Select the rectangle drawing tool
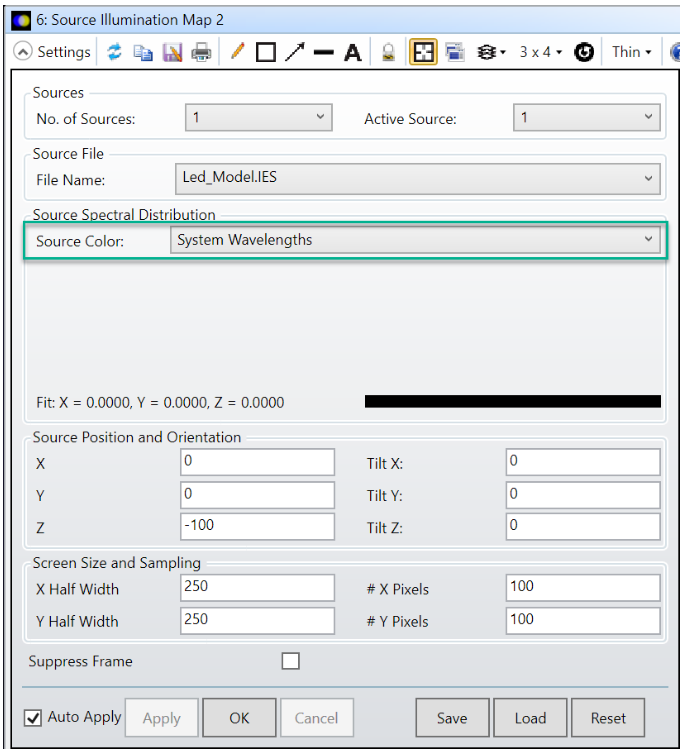688x756 pixels. (x=265, y=52)
